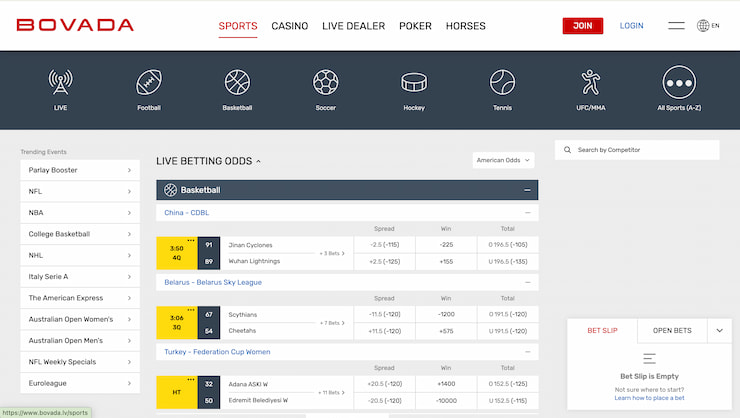
Task: Open NFL Weekly Specials item
Action: point(80,362)
